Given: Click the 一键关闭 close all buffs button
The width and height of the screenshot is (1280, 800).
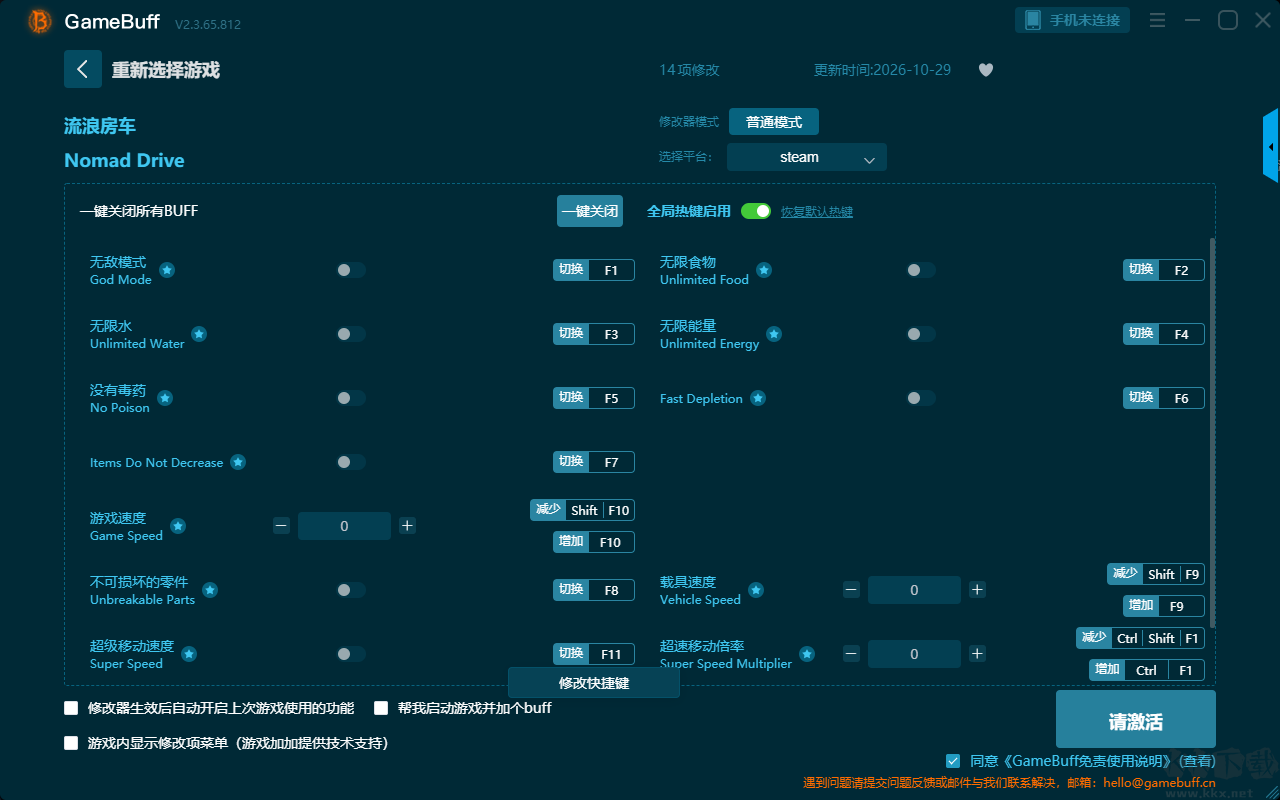Looking at the screenshot, I should [590, 211].
